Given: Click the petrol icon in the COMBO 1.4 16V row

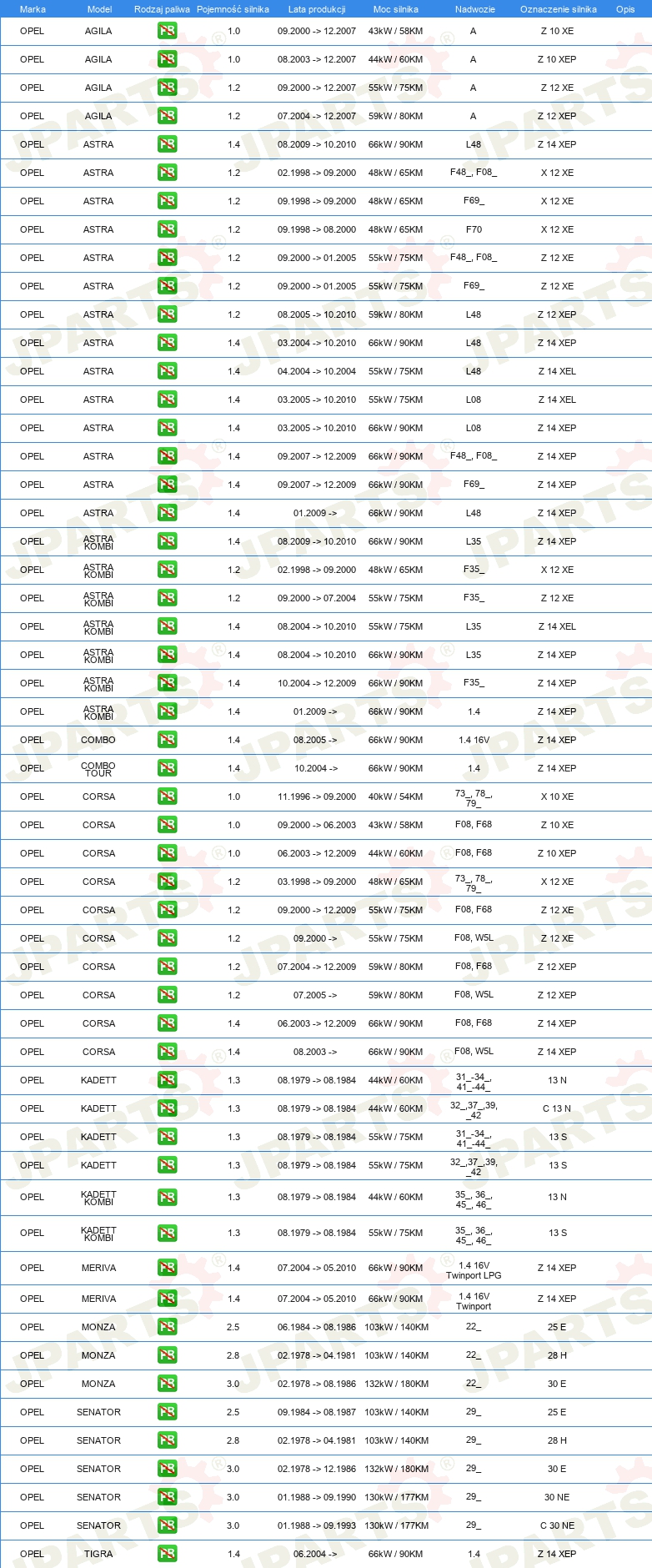Looking at the screenshot, I should pyautogui.click(x=167, y=740).
